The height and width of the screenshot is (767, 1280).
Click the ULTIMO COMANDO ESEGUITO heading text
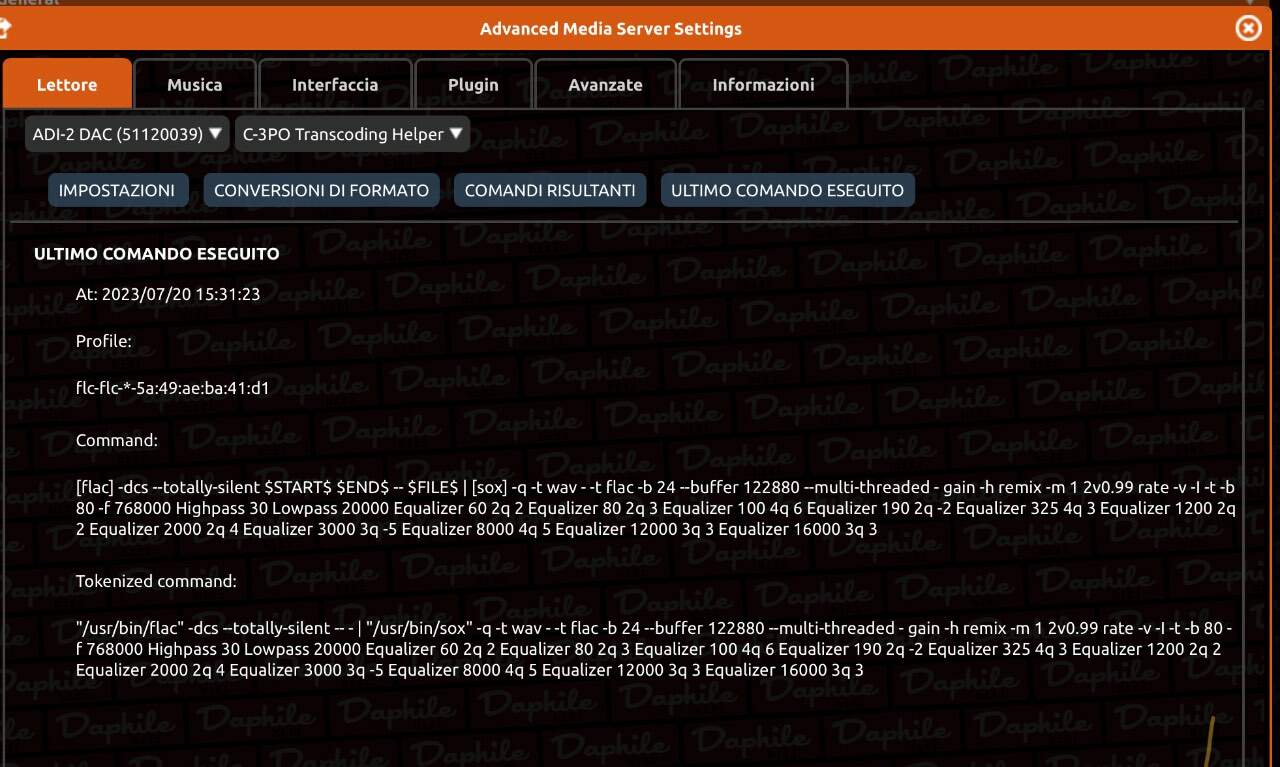(x=157, y=254)
